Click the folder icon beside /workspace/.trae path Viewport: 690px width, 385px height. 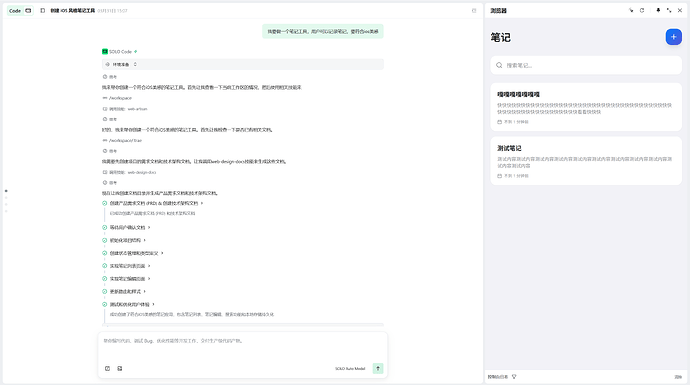click(x=105, y=140)
